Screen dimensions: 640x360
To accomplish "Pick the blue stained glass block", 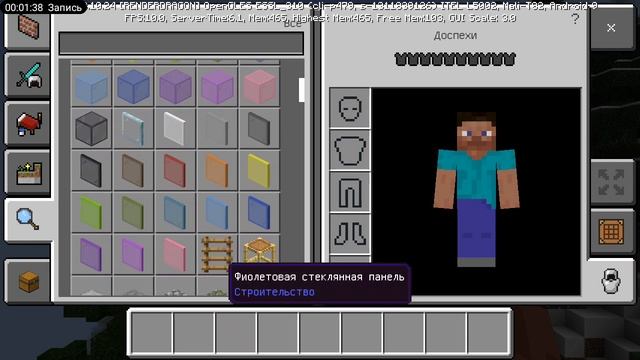I will coord(133,86).
